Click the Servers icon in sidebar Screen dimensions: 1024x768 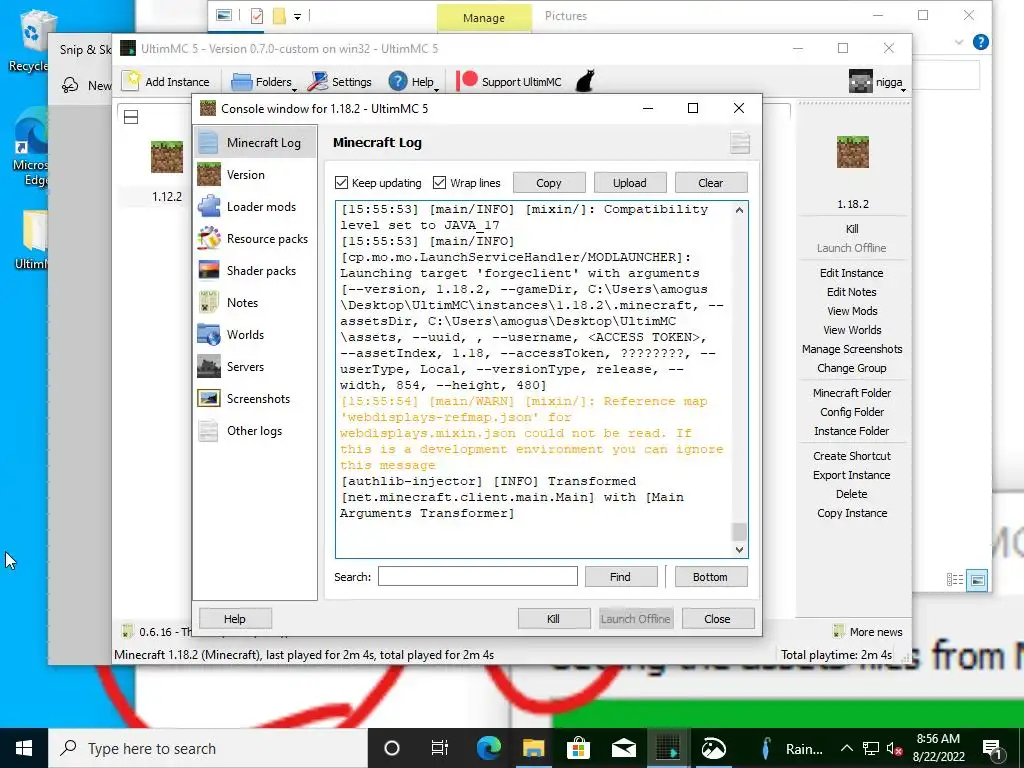[209, 366]
